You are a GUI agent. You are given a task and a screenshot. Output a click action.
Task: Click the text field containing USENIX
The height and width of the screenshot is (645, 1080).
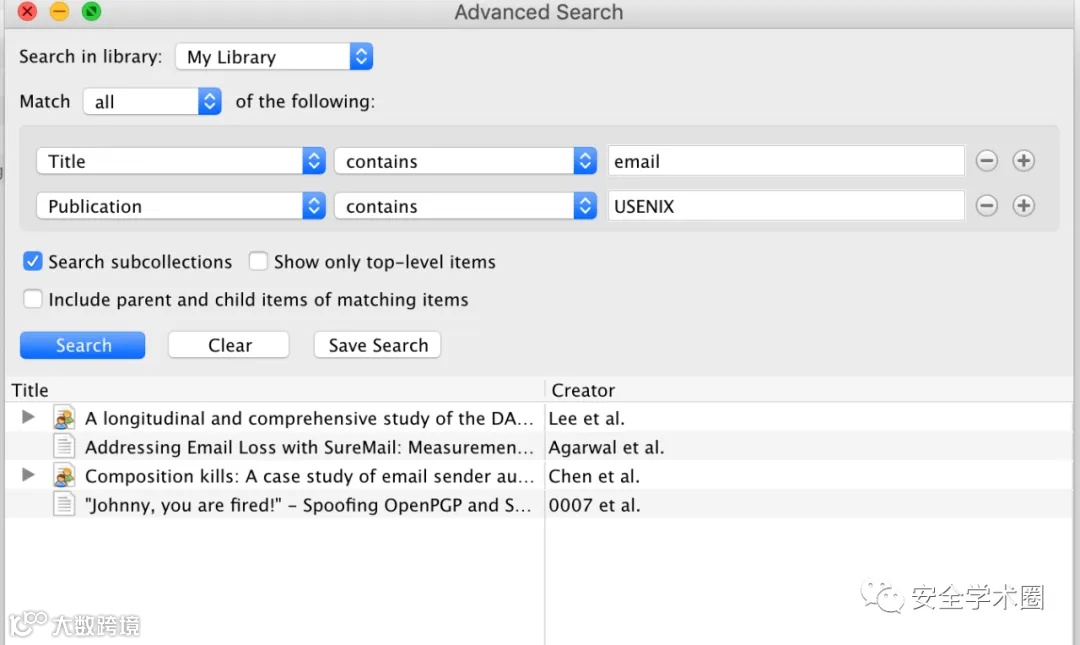click(786, 206)
